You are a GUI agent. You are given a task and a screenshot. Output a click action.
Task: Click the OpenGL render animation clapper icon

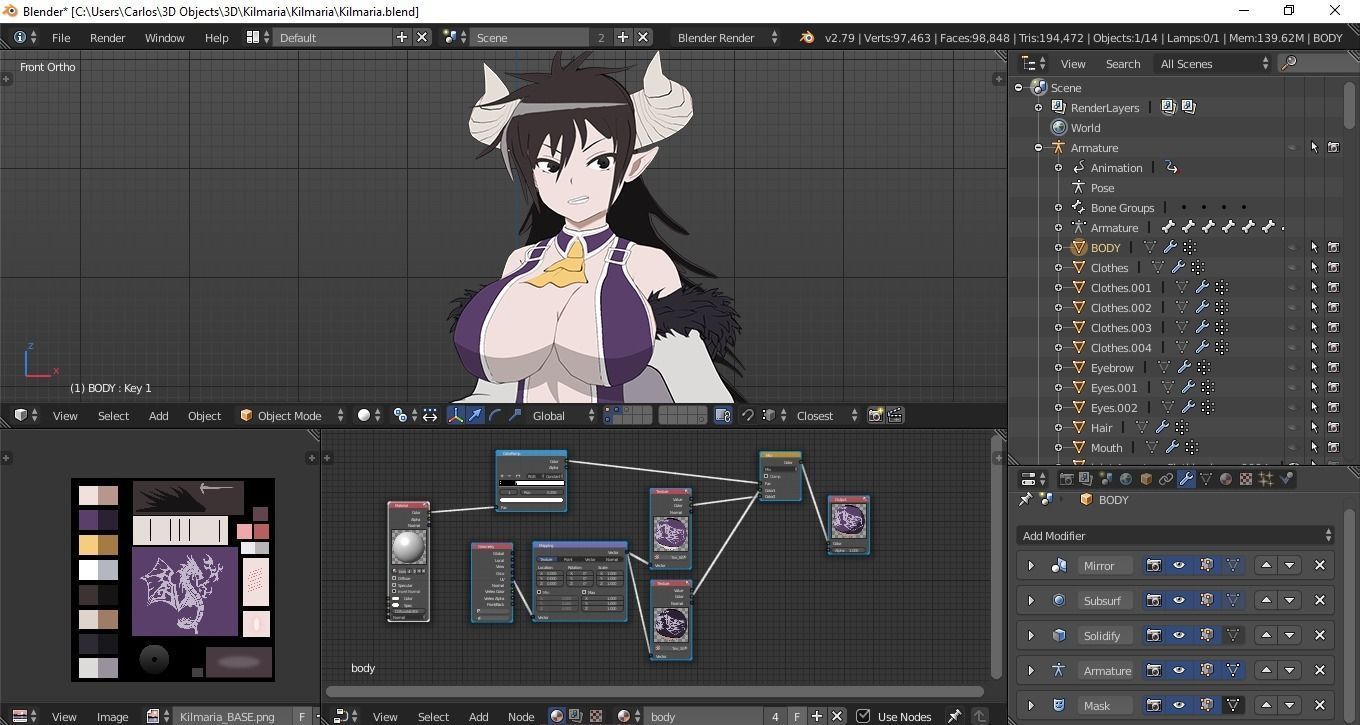896,416
